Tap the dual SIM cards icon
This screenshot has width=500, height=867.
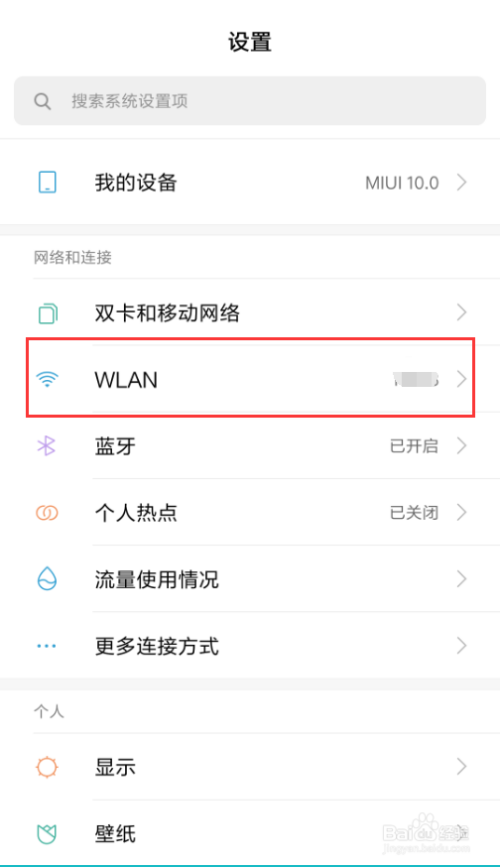click(x=48, y=314)
